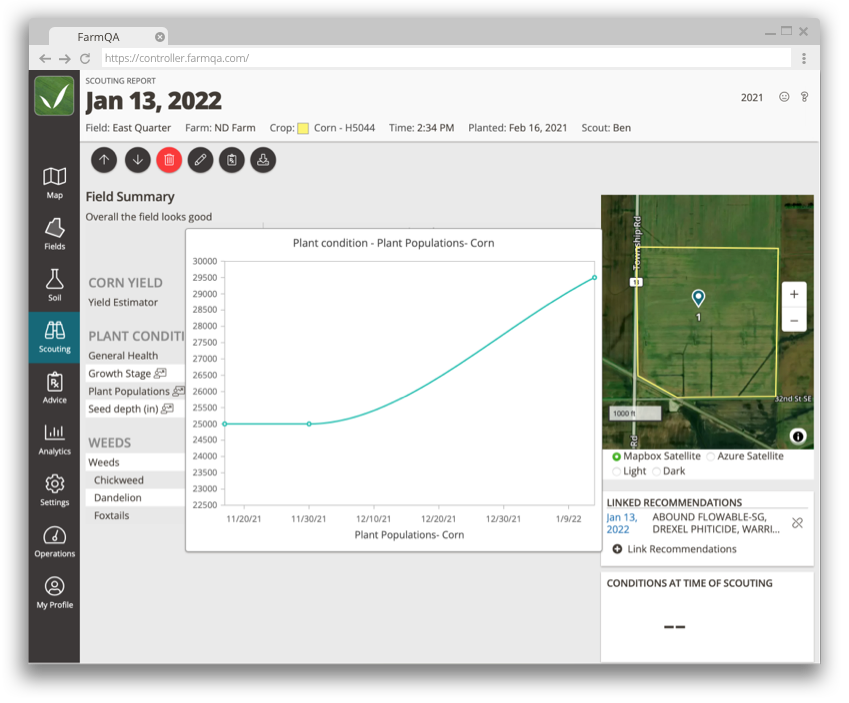The image size is (849, 703).
Task: Click the East Quarter field satellite map
Action: (x=707, y=322)
